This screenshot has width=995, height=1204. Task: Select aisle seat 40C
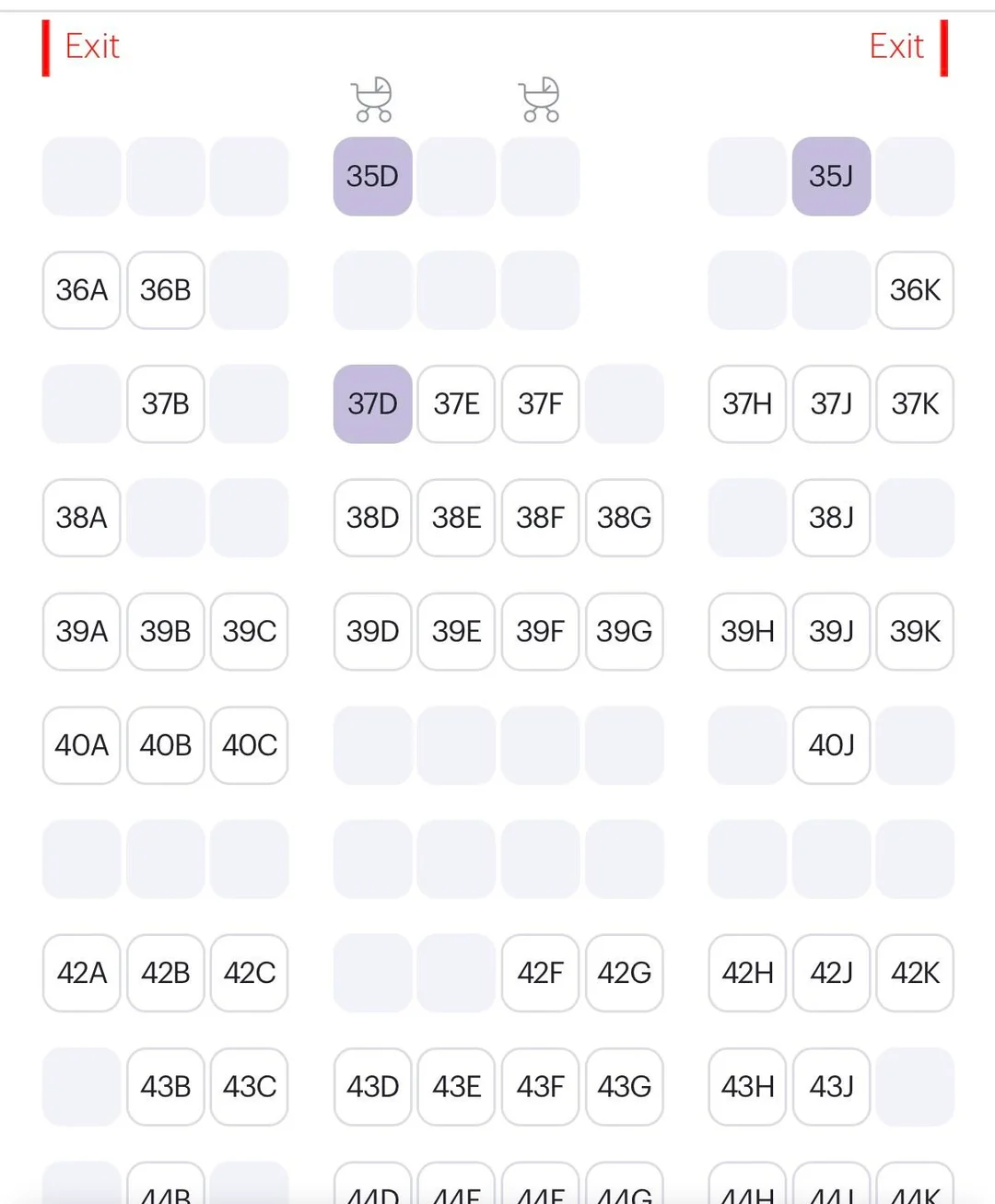pyautogui.click(x=250, y=745)
